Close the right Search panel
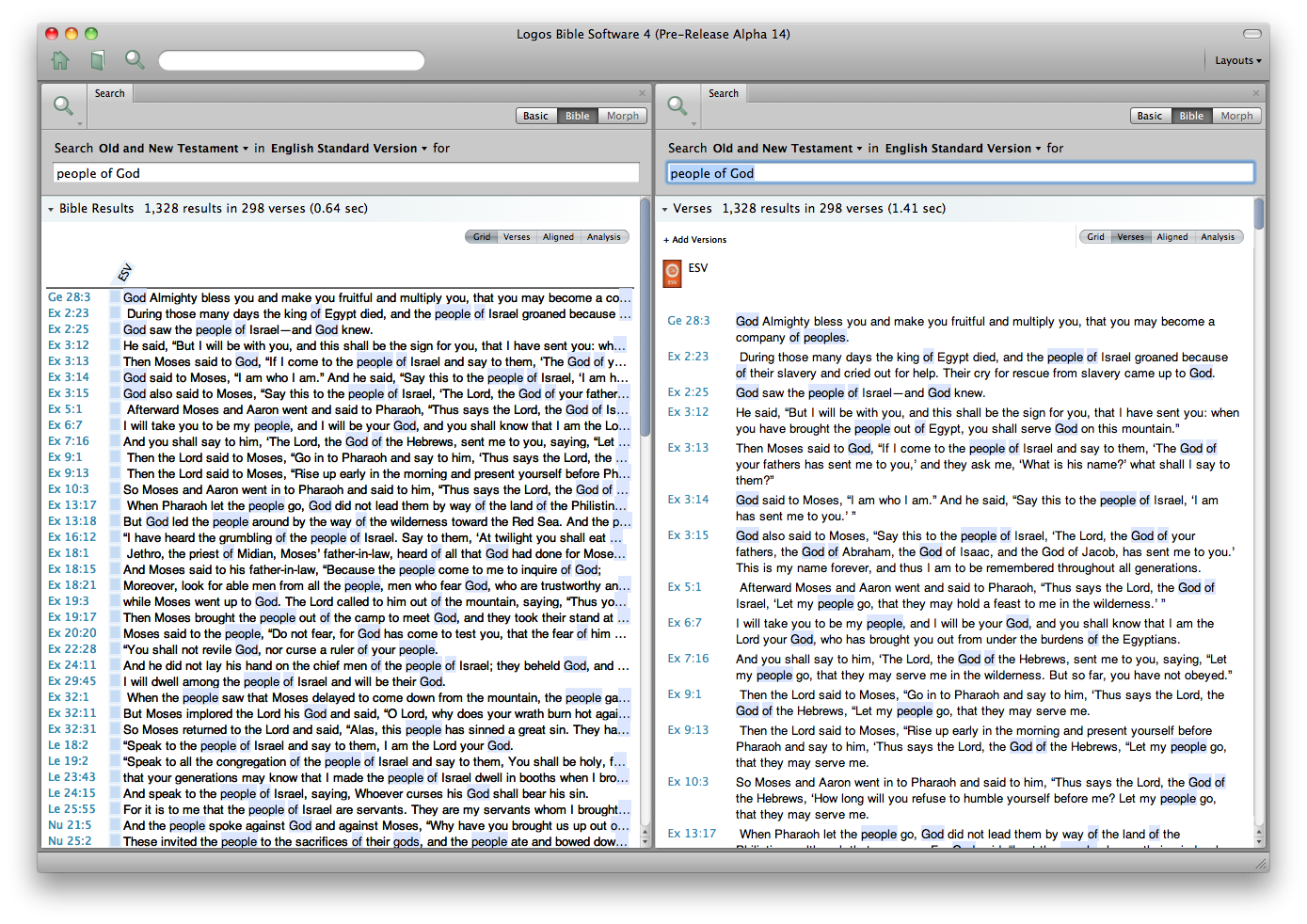 (1256, 93)
